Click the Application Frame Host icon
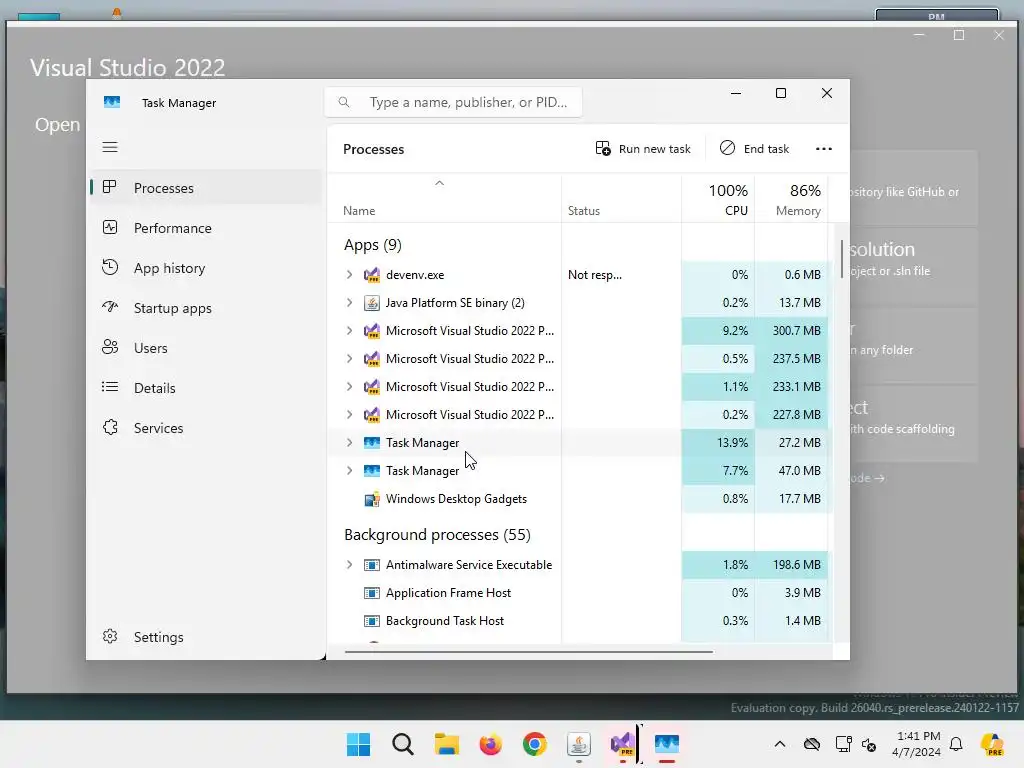1024x768 pixels. coord(372,593)
